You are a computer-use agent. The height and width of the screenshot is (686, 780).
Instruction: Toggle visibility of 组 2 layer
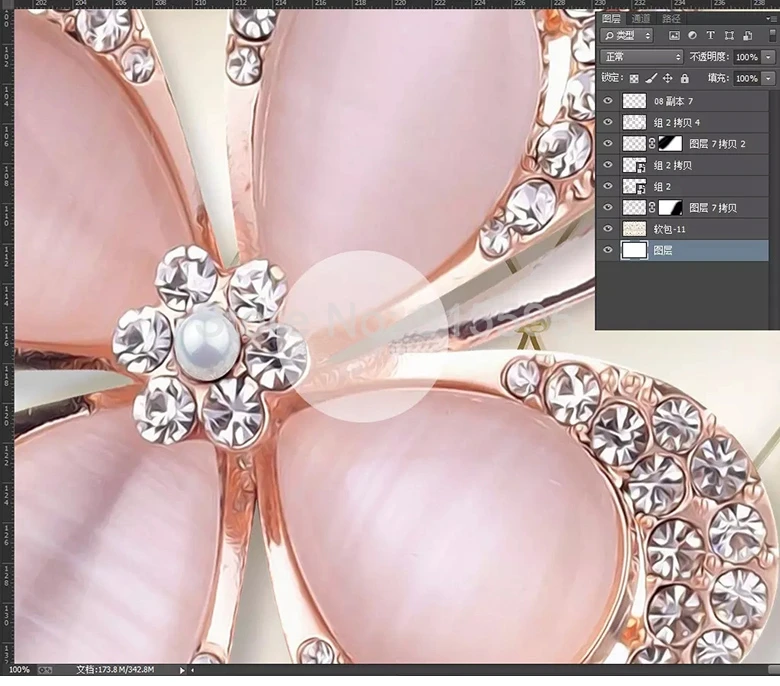point(608,186)
